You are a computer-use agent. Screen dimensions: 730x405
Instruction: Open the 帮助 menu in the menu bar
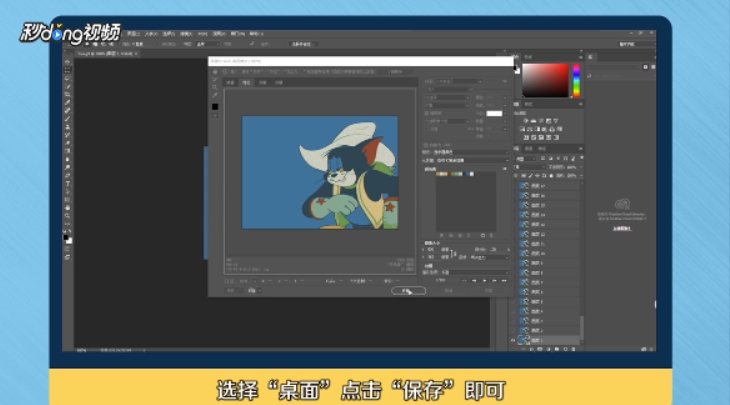pos(256,34)
